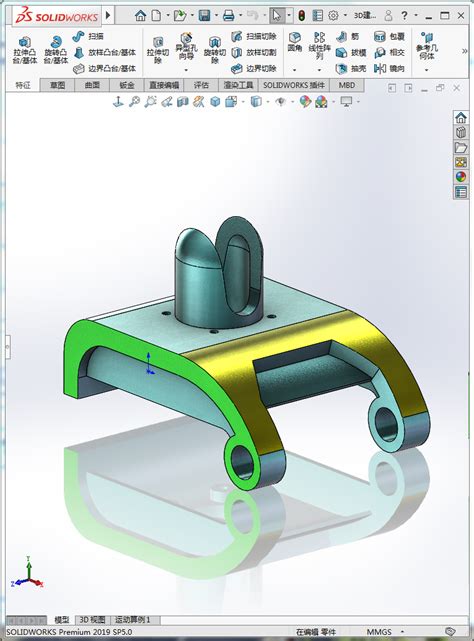This screenshot has height=641, width=474.
Task: Switch to the Features (特征) tab
Action: (23, 85)
